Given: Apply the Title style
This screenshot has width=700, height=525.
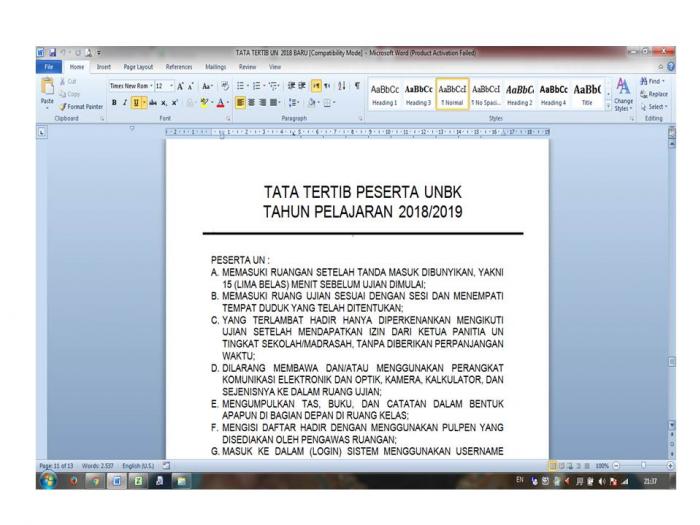Looking at the screenshot, I should pos(587,95).
